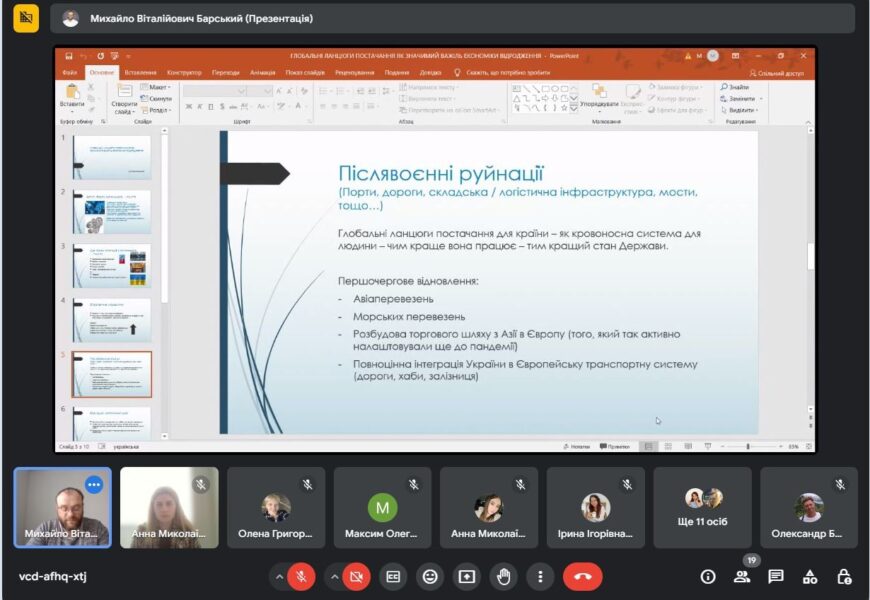Click the present screen icon
Image resolution: width=870 pixels, height=600 pixels.
466,576
